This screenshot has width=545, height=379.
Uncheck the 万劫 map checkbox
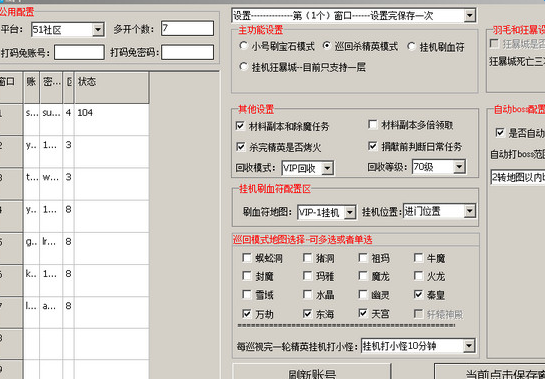coord(247,314)
